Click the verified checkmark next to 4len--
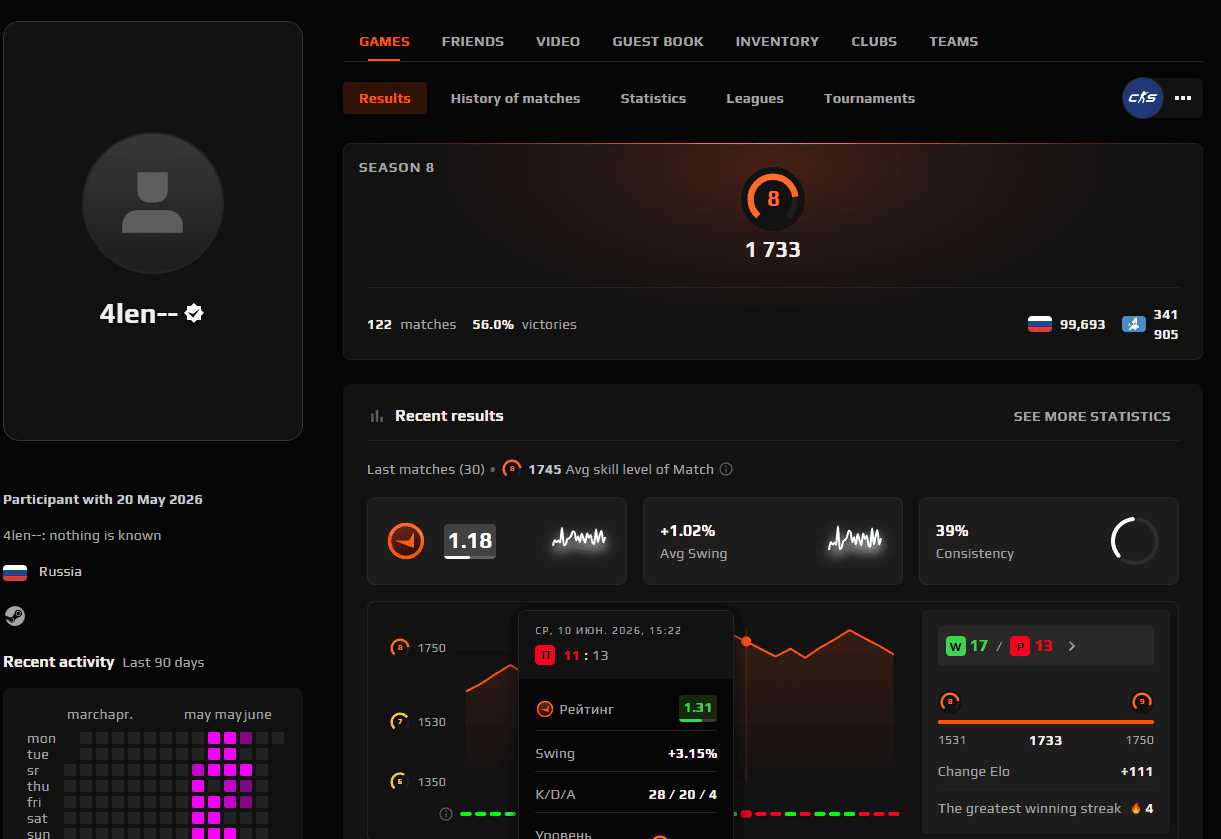 coord(195,313)
